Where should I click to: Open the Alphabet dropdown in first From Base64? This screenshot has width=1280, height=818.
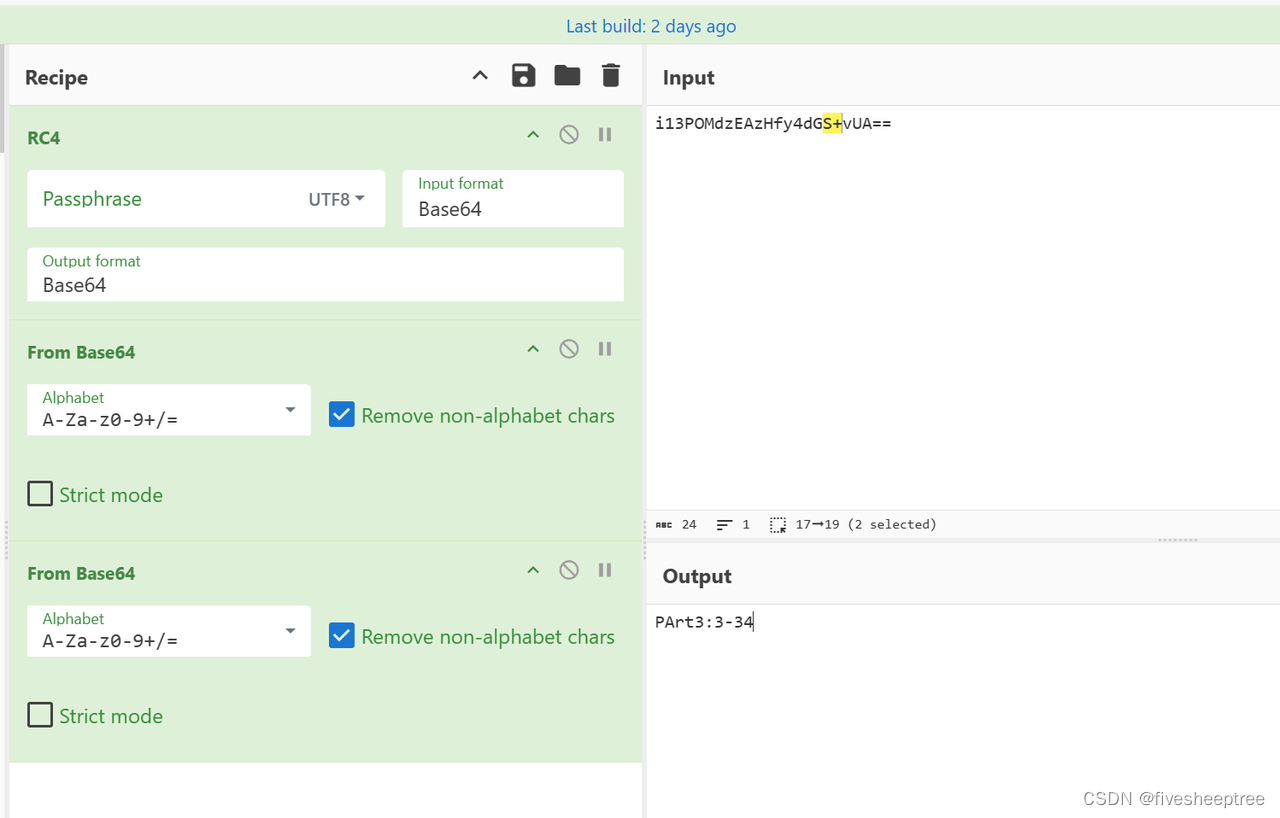(x=290, y=410)
